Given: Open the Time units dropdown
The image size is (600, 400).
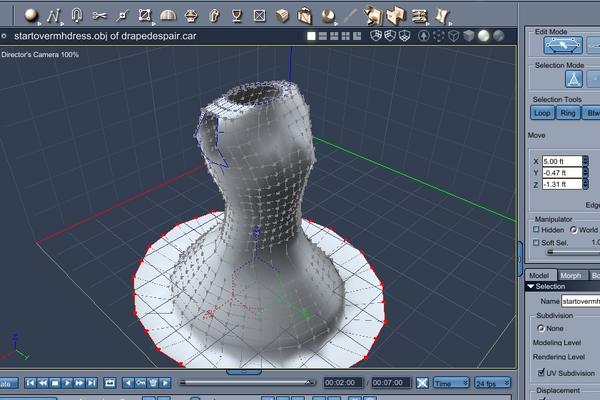Looking at the screenshot, I should point(452,383).
